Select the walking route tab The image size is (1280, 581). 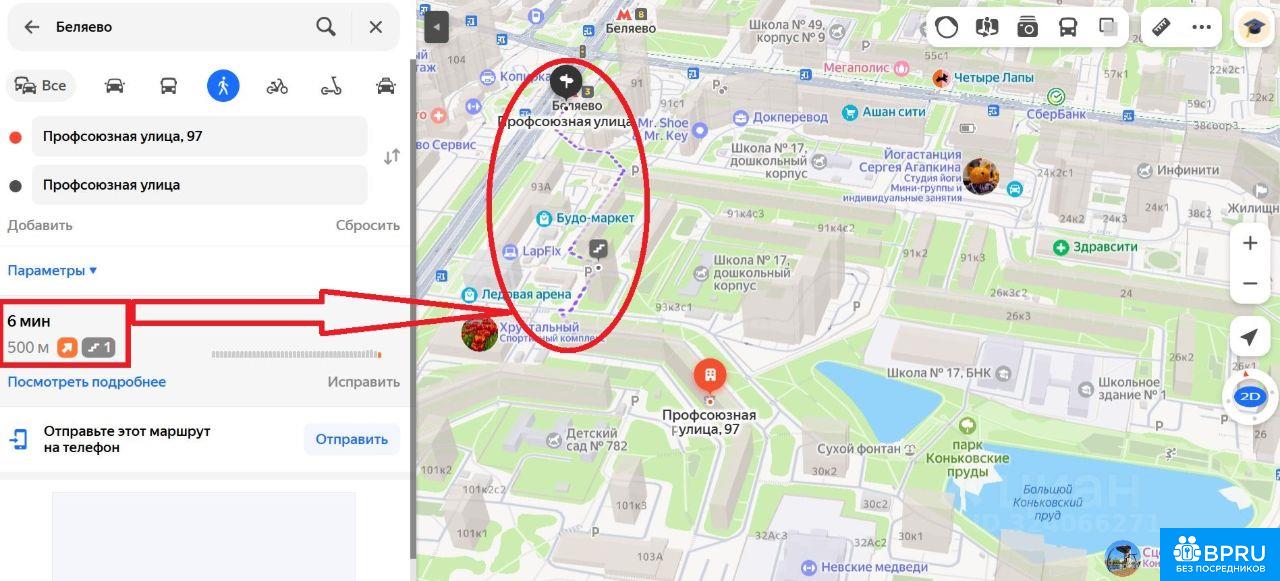tap(223, 86)
